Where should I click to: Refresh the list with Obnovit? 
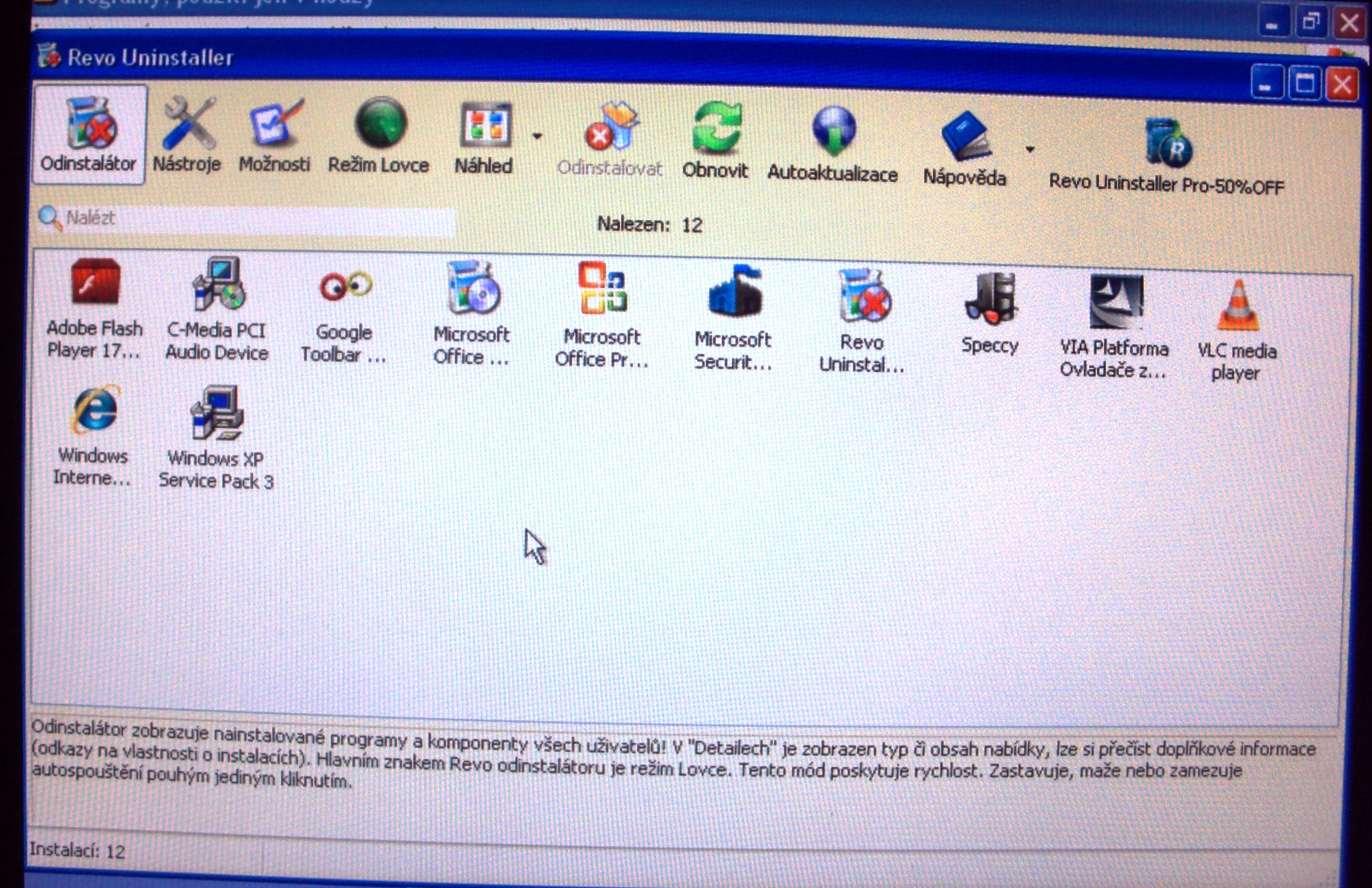pos(715,140)
